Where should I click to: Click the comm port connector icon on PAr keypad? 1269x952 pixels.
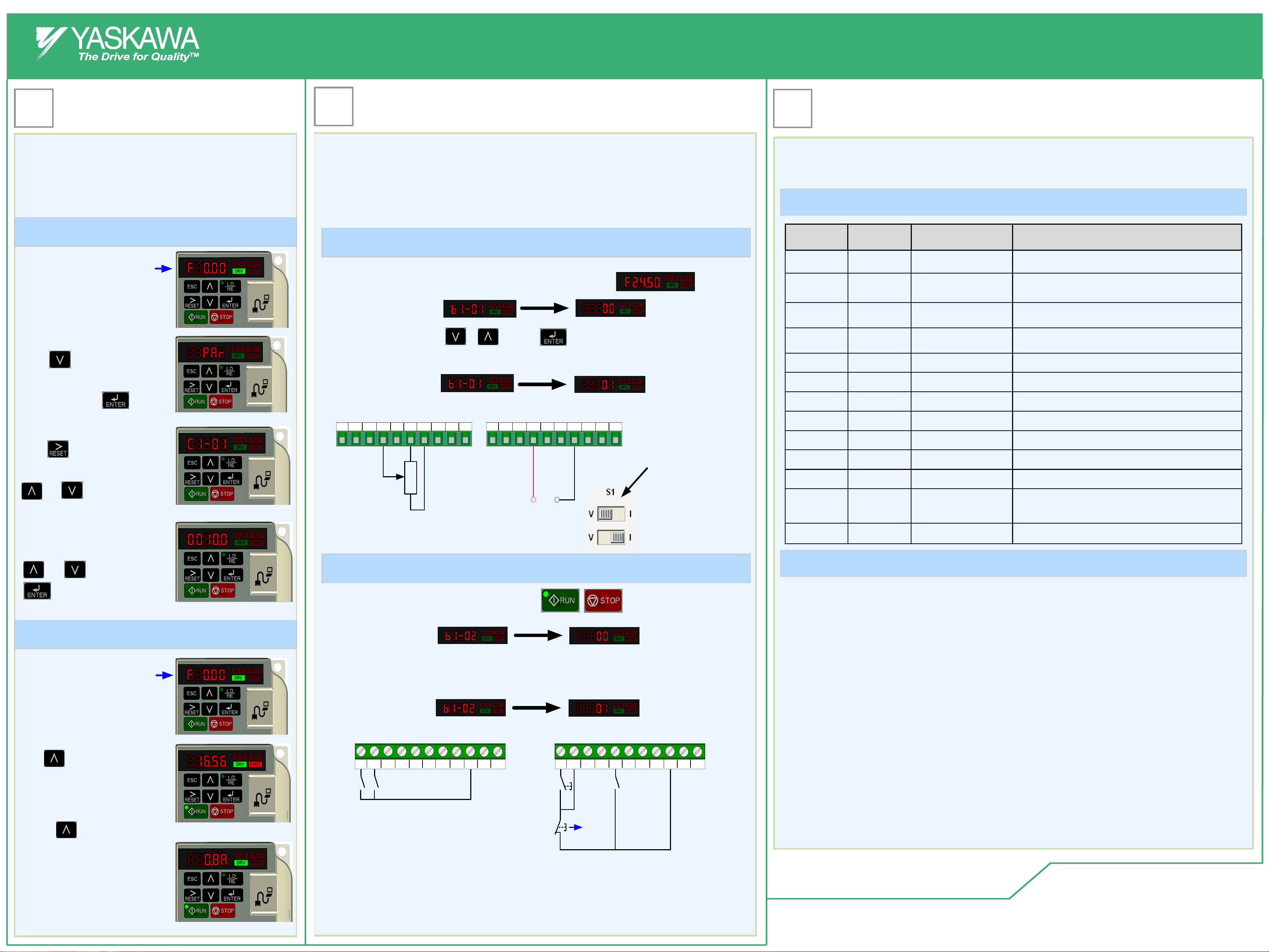pyautogui.click(x=260, y=388)
